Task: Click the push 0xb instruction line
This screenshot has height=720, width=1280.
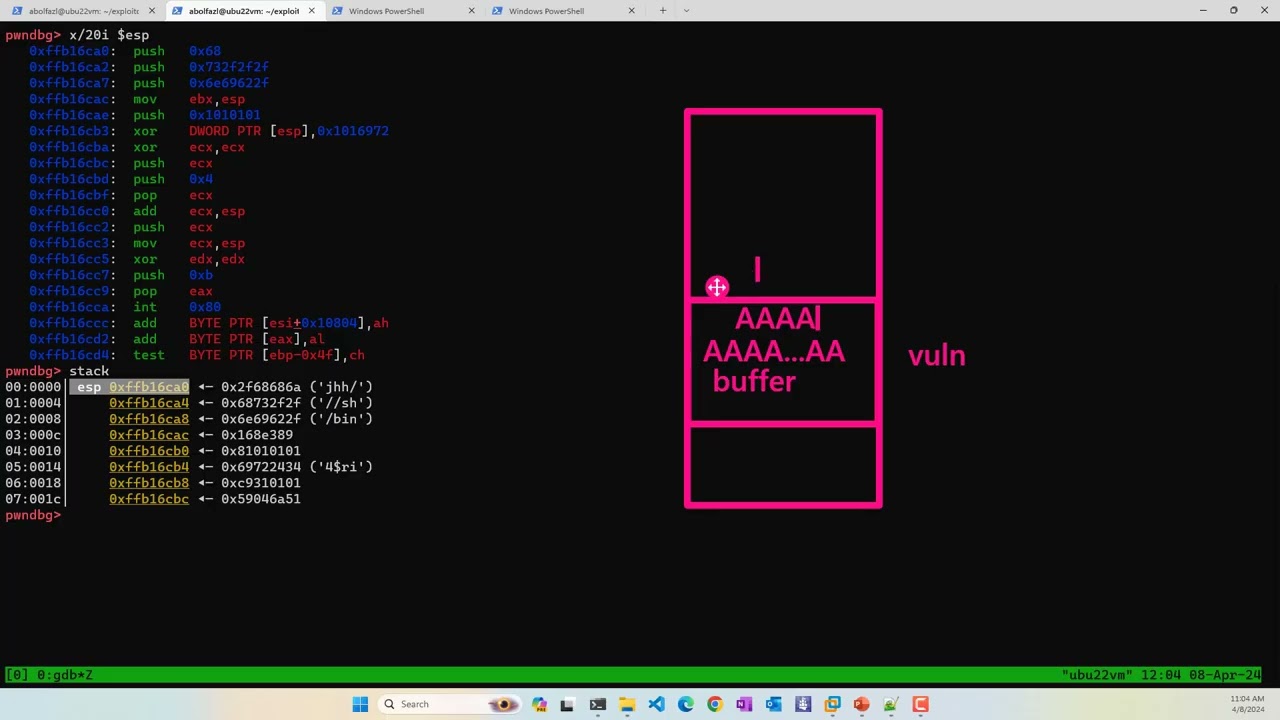Action: pyautogui.click(x=121, y=275)
